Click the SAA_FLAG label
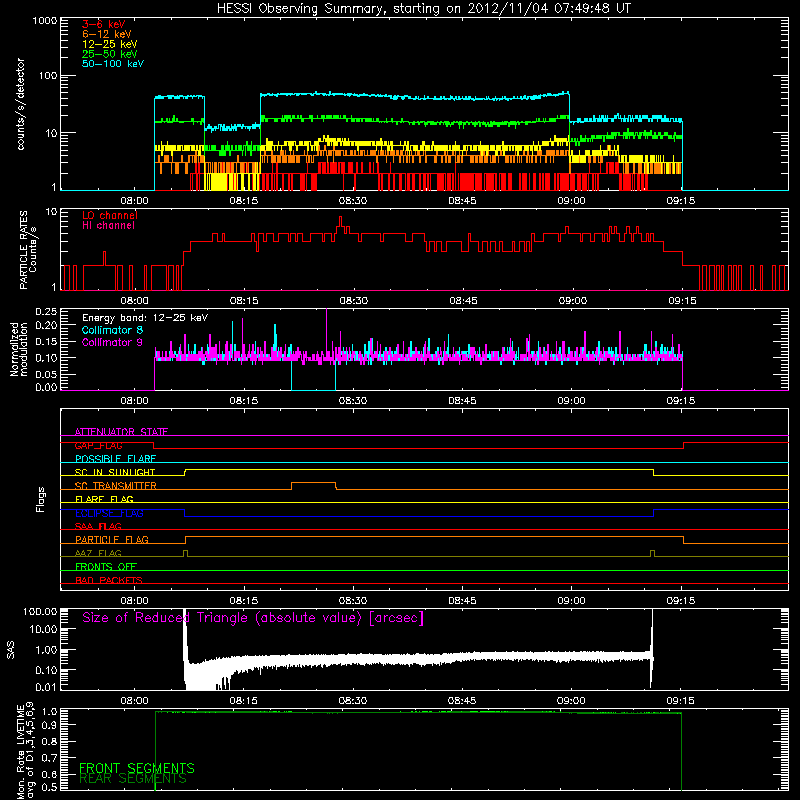The width and height of the screenshot is (800, 800). tap(98, 527)
